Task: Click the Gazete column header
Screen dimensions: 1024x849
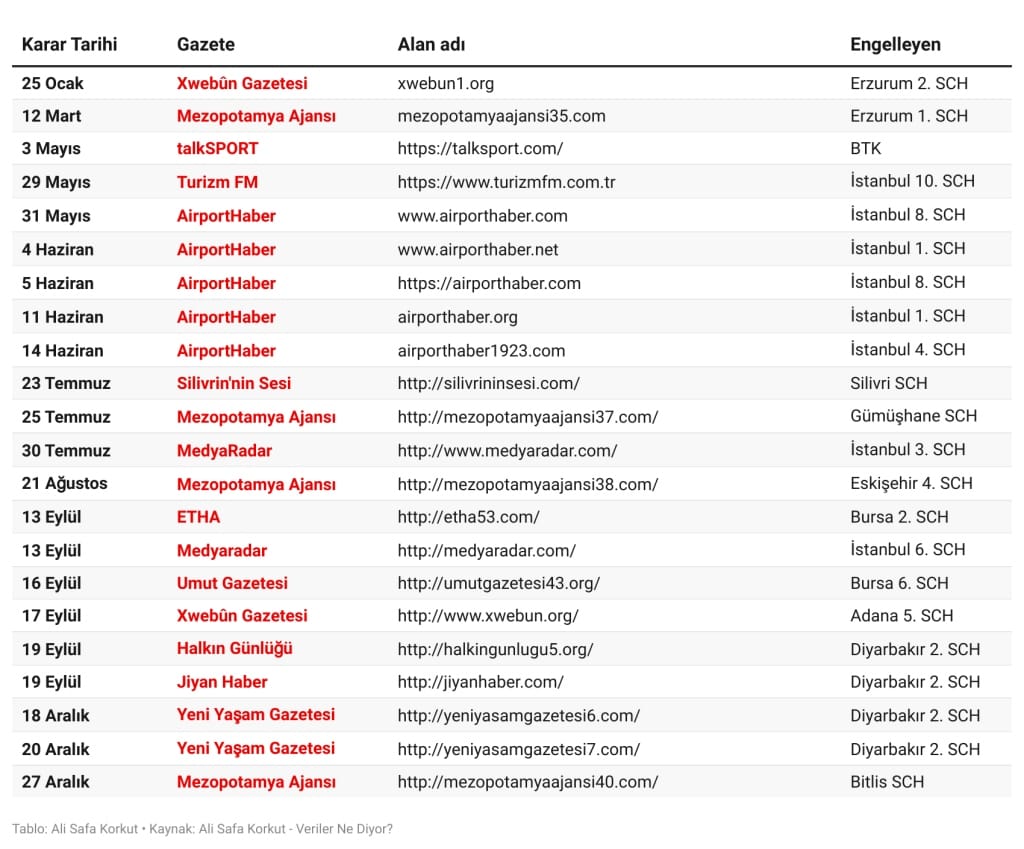Action: click(206, 44)
